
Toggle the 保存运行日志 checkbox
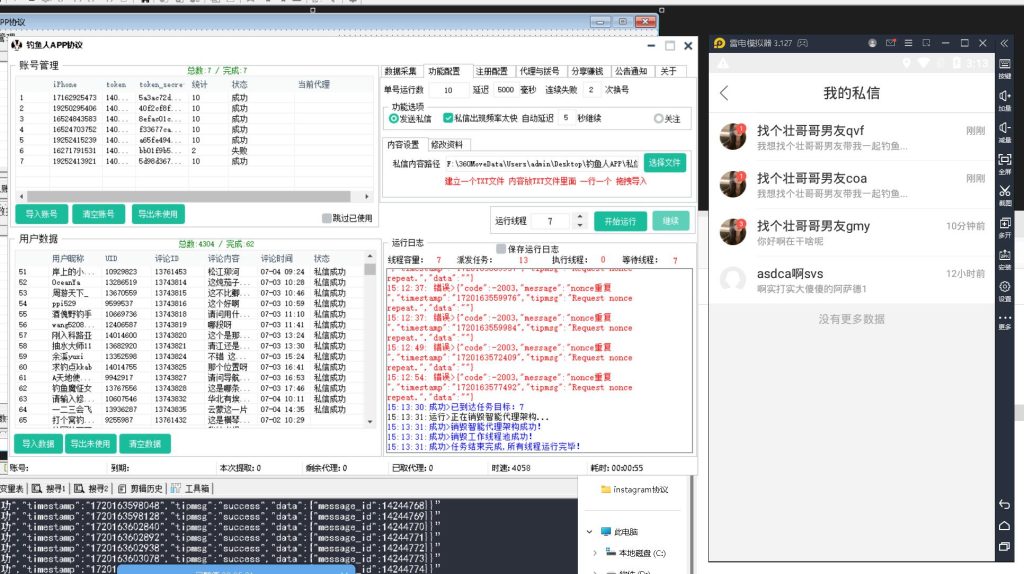(x=501, y=249)
